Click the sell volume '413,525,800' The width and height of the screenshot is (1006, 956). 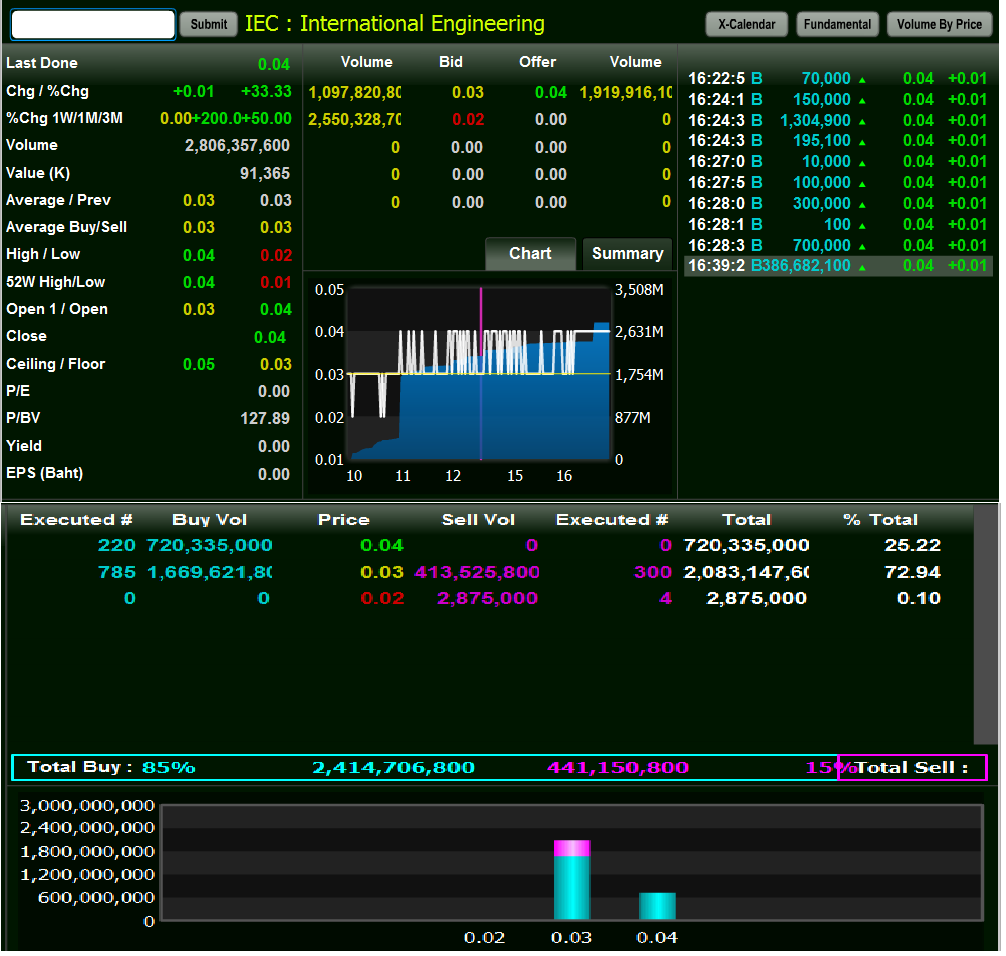point(477,572)
